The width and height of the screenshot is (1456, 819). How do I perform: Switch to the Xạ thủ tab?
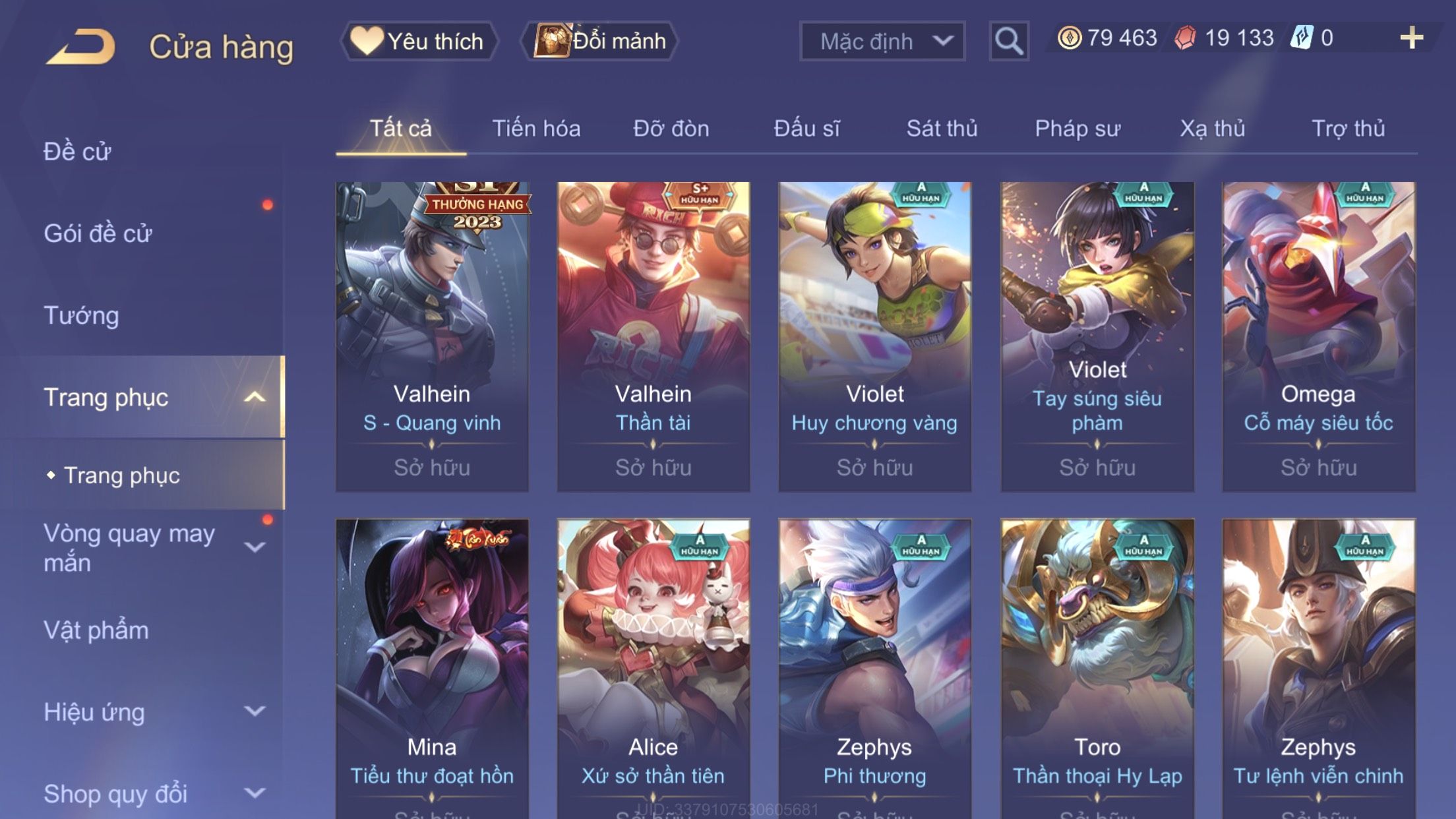(x=1213, y=128)
